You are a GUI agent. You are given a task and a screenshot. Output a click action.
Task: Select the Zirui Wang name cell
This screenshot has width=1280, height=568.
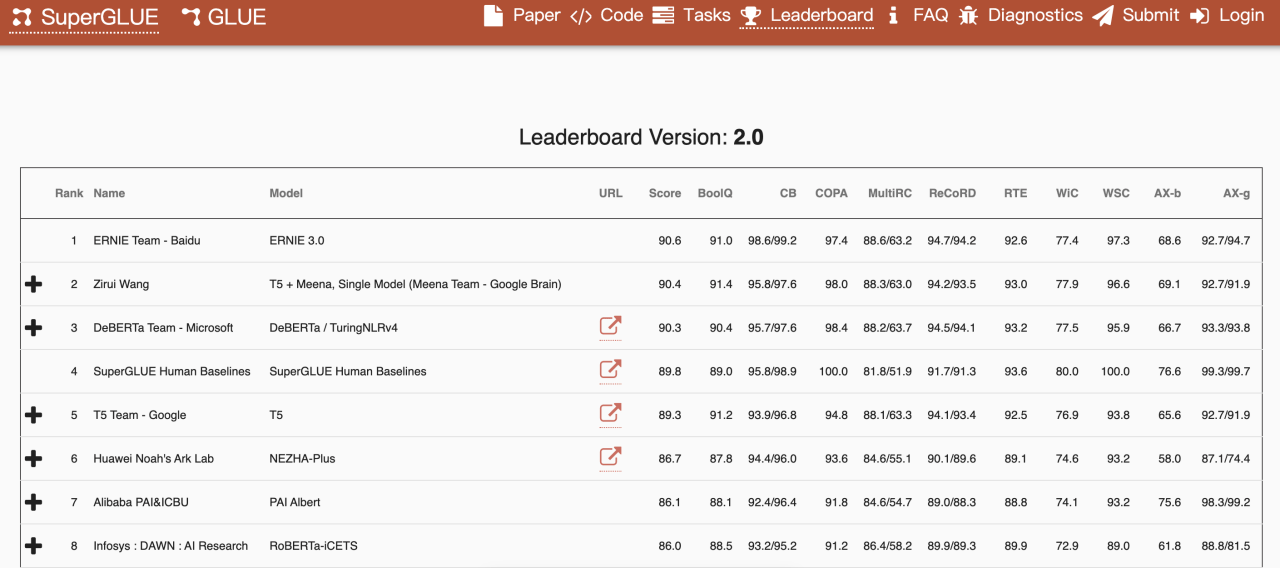pos(121,284)
